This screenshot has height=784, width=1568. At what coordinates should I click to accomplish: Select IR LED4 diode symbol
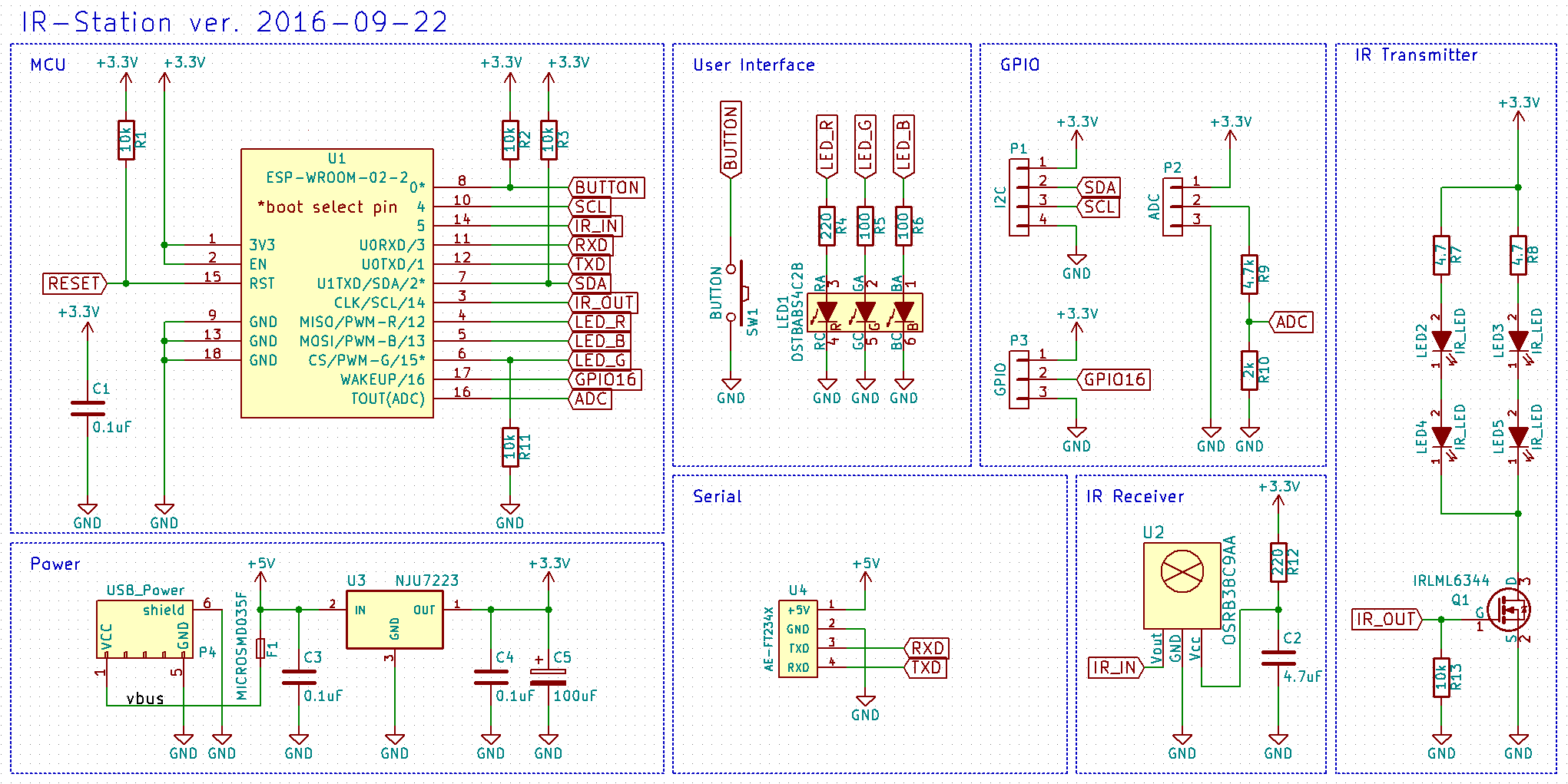pos(1443,437)
